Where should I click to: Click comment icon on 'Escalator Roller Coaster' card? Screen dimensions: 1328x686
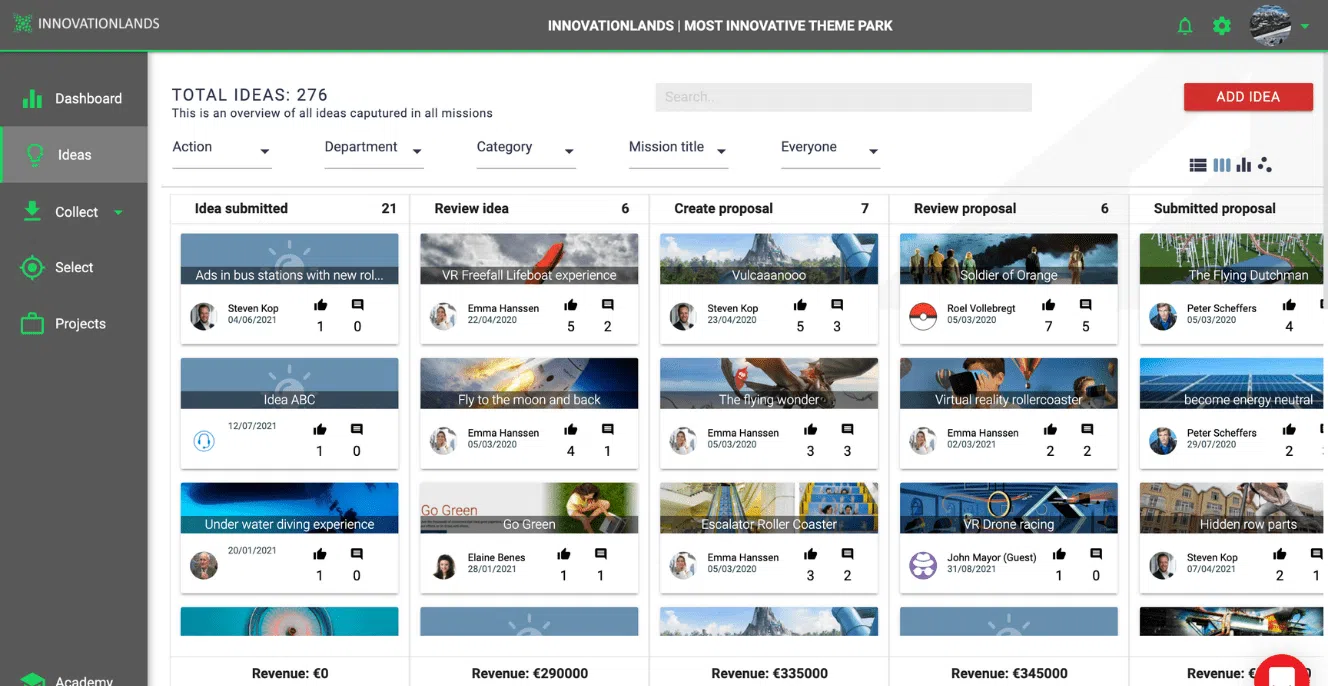tap(847, 554)
